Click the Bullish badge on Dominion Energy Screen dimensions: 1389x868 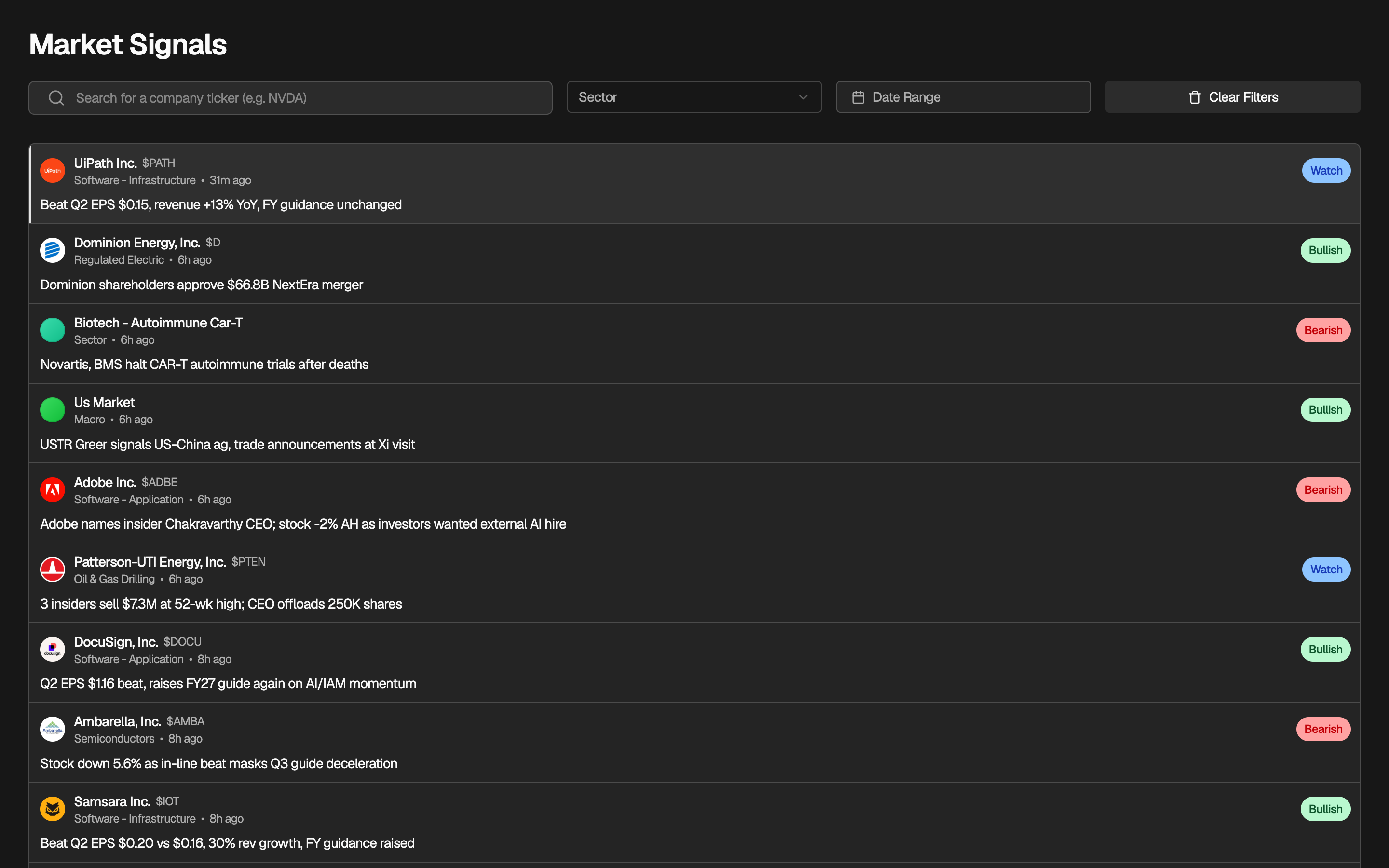coord(1325,250)
